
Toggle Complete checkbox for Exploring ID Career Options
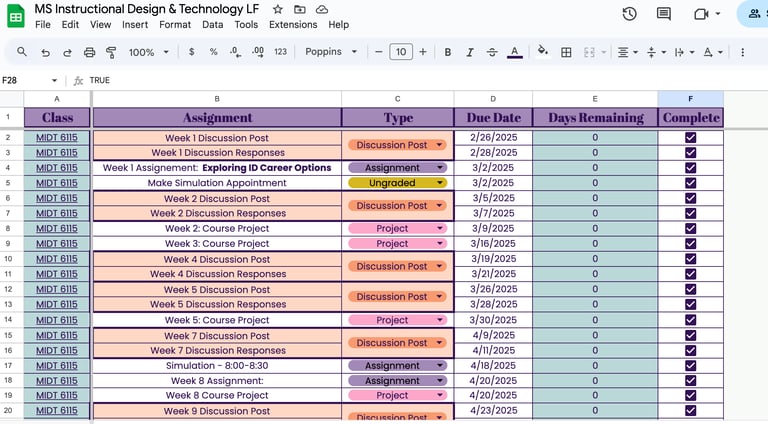(x=691, y=168)
